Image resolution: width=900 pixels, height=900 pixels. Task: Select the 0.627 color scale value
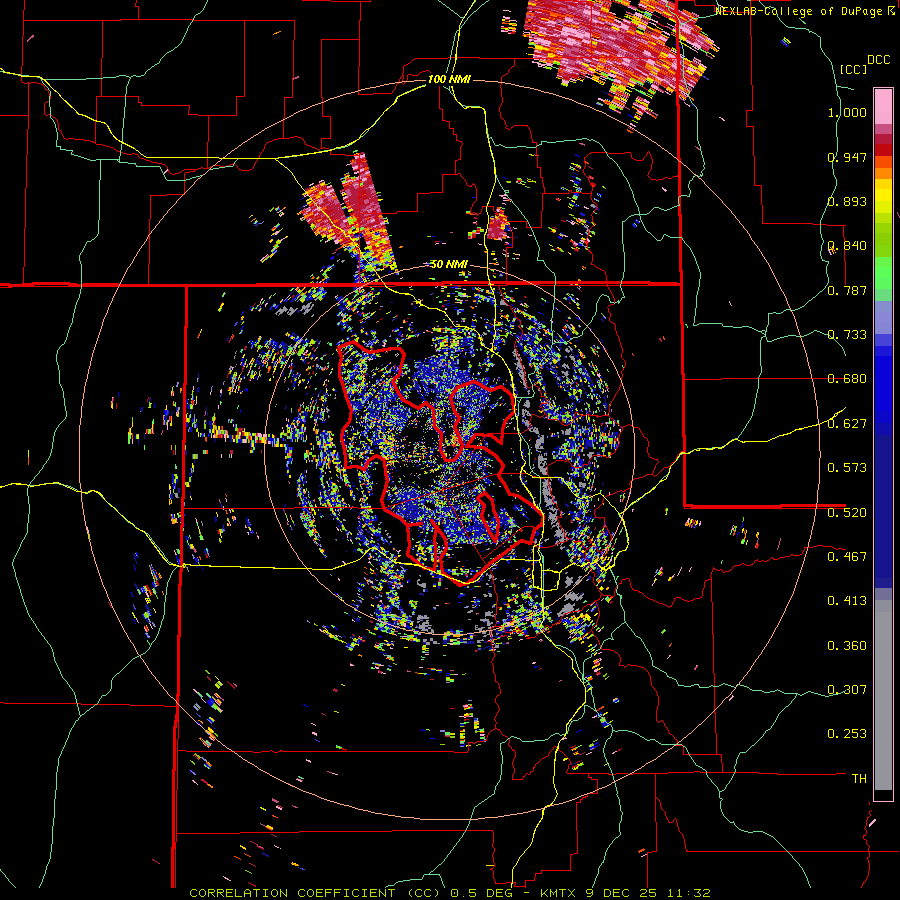point(847,424)
